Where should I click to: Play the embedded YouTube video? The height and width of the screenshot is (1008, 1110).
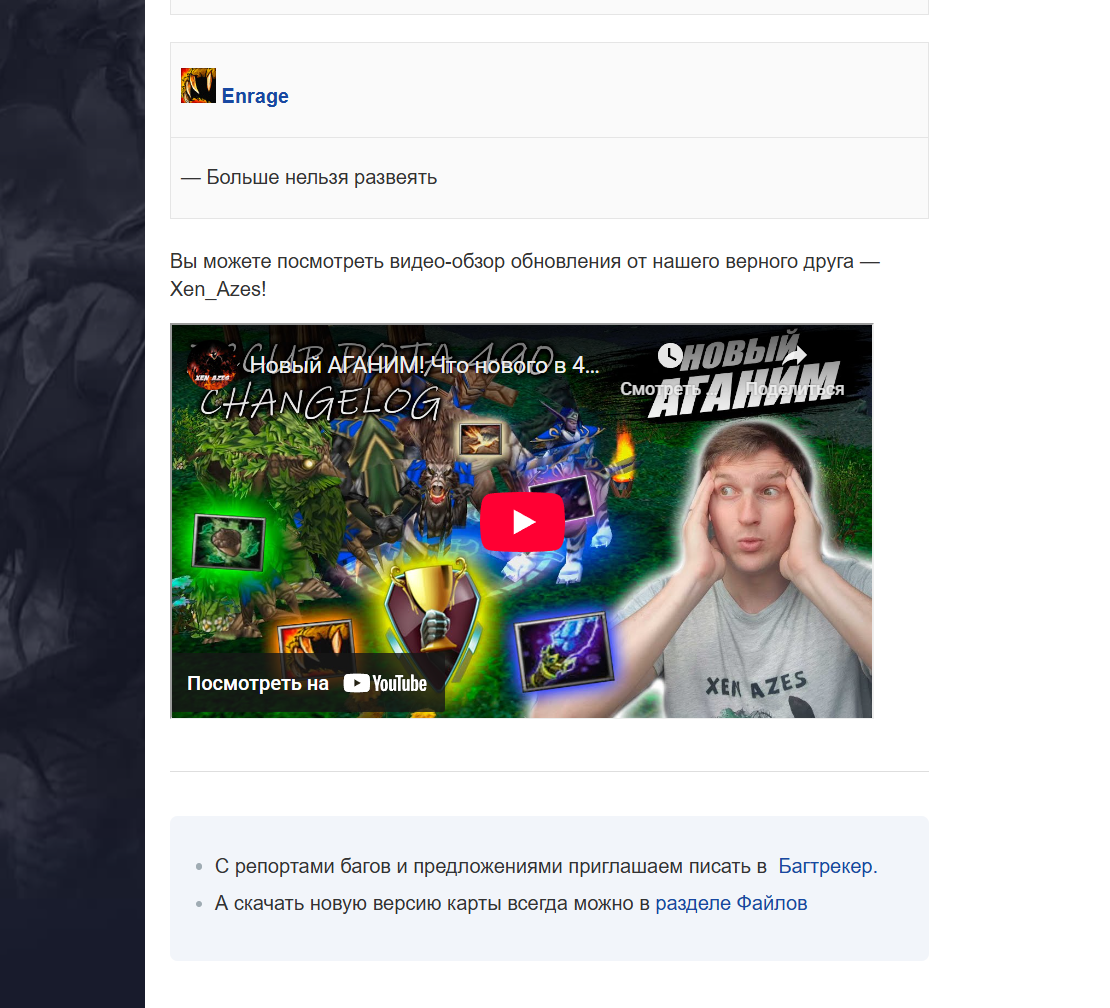tap(522, 522)
